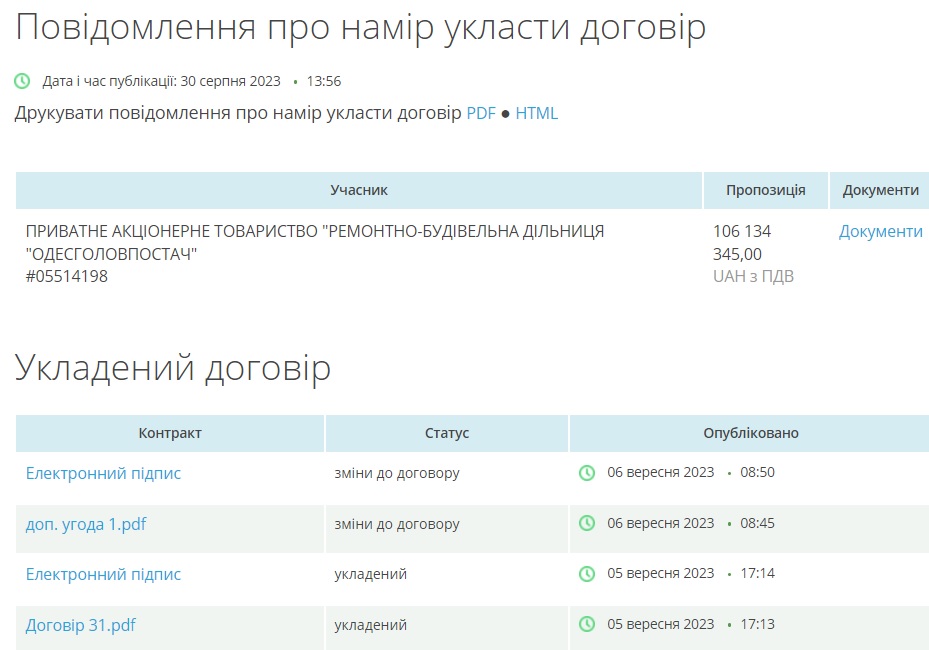Click clock icon in 06 вересня 08:45 row
This screenshot has height=650, width=929.
(587, 523)
